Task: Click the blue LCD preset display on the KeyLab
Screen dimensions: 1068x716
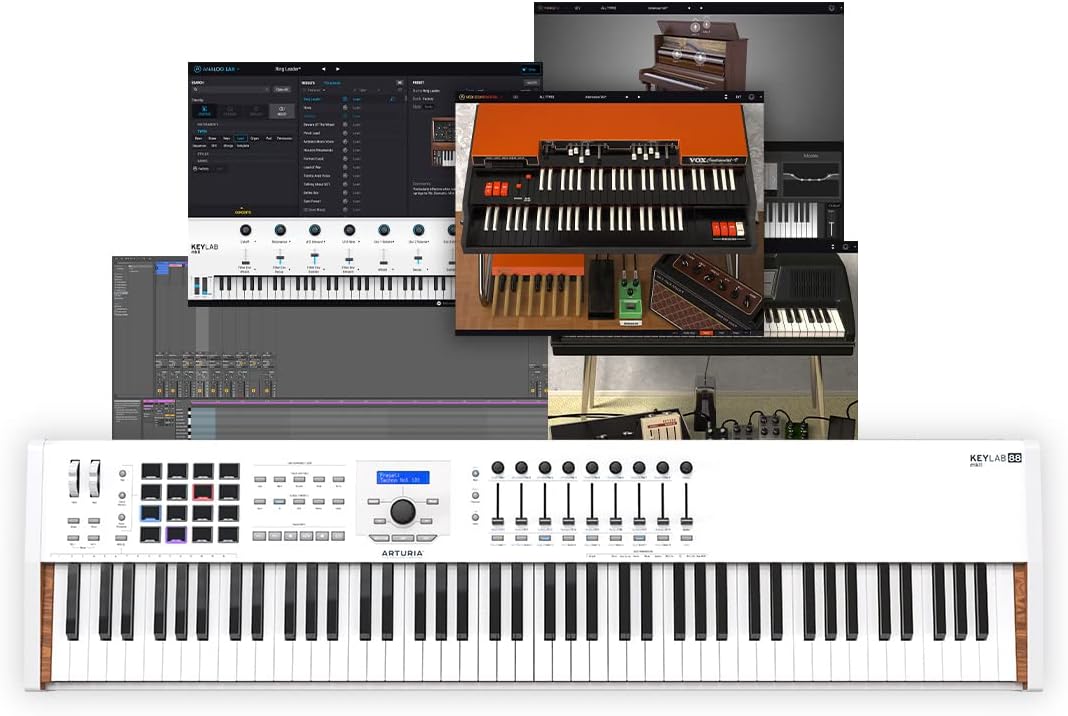Action: tap(403, 478)
